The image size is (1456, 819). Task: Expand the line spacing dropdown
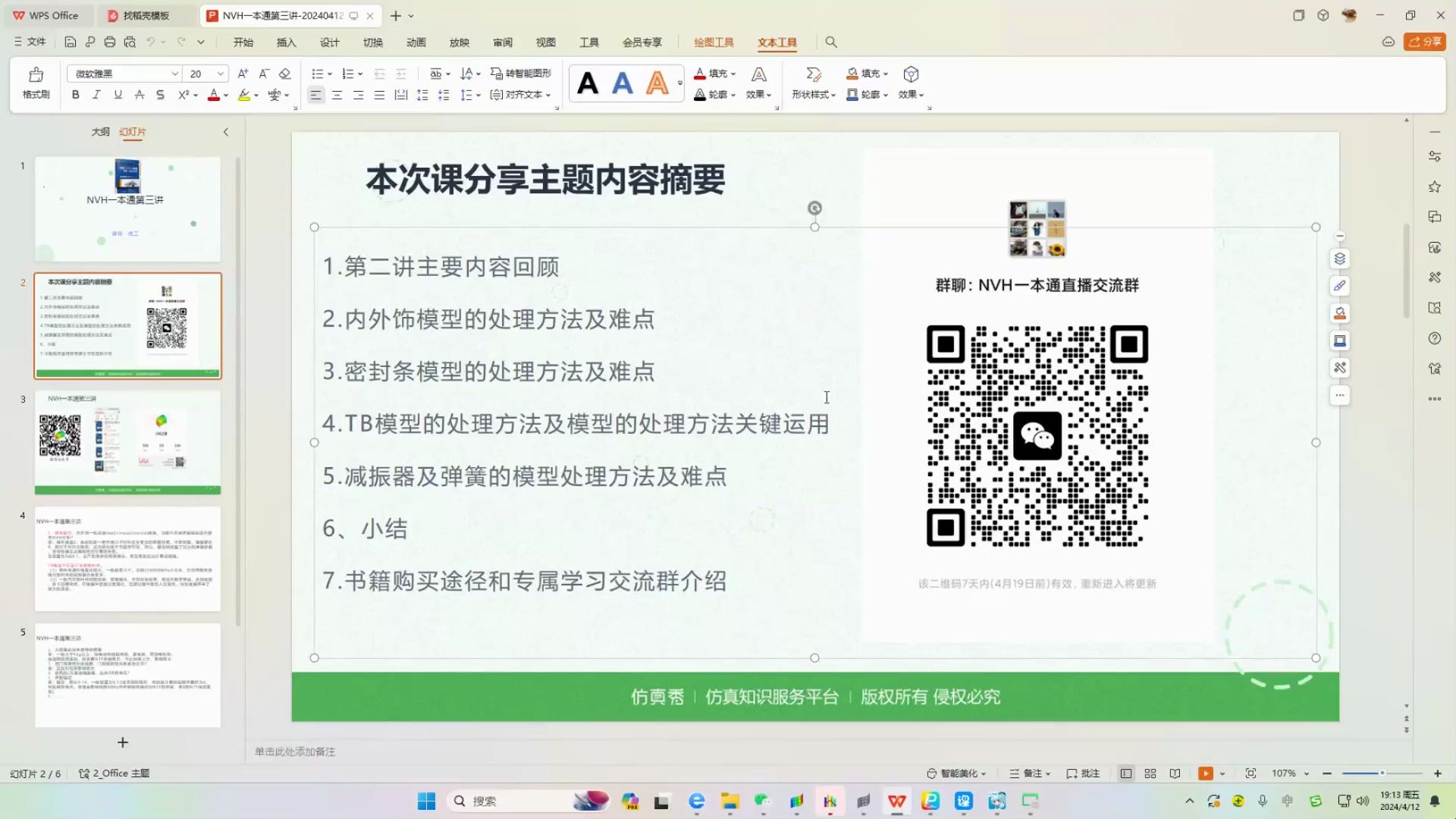tap(479, 96)
